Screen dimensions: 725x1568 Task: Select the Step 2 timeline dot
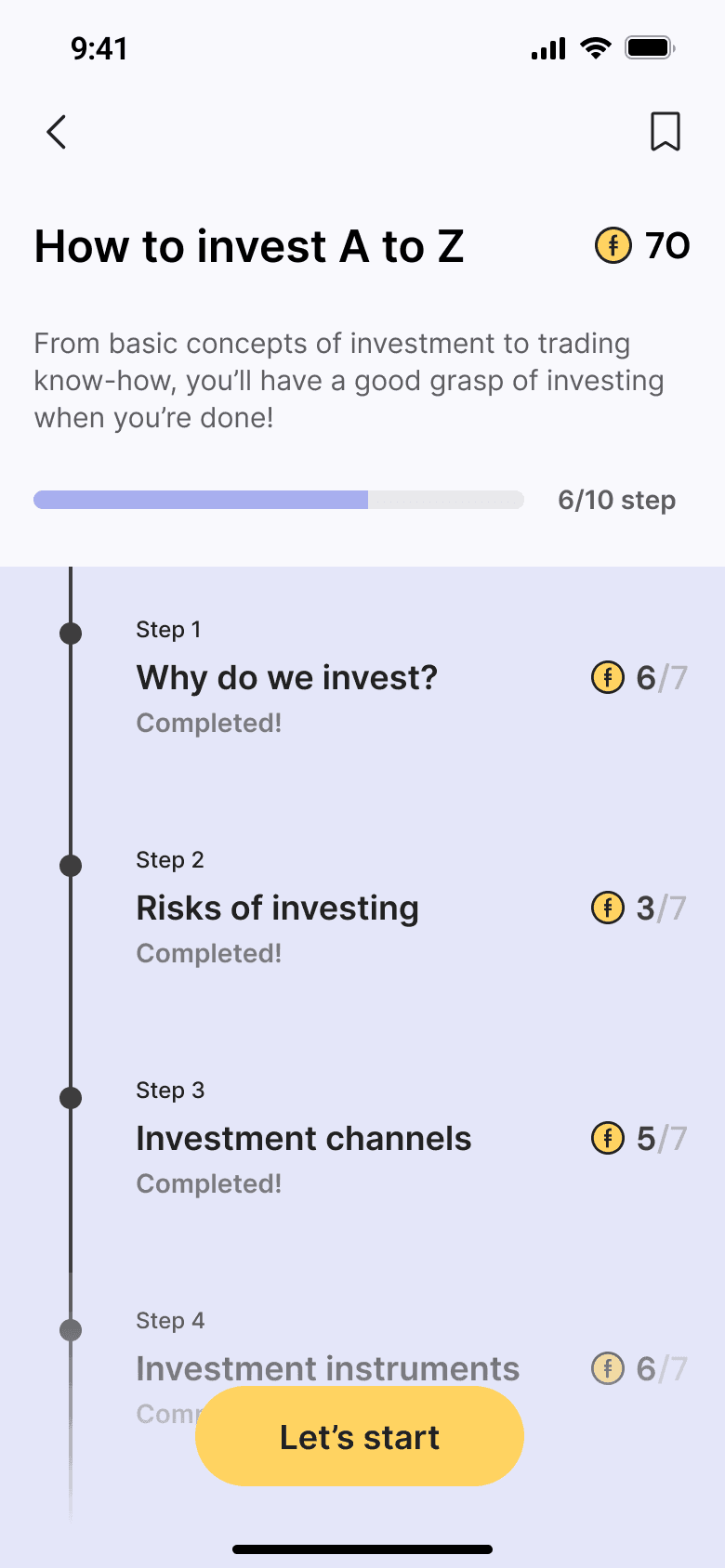(71, 866)
